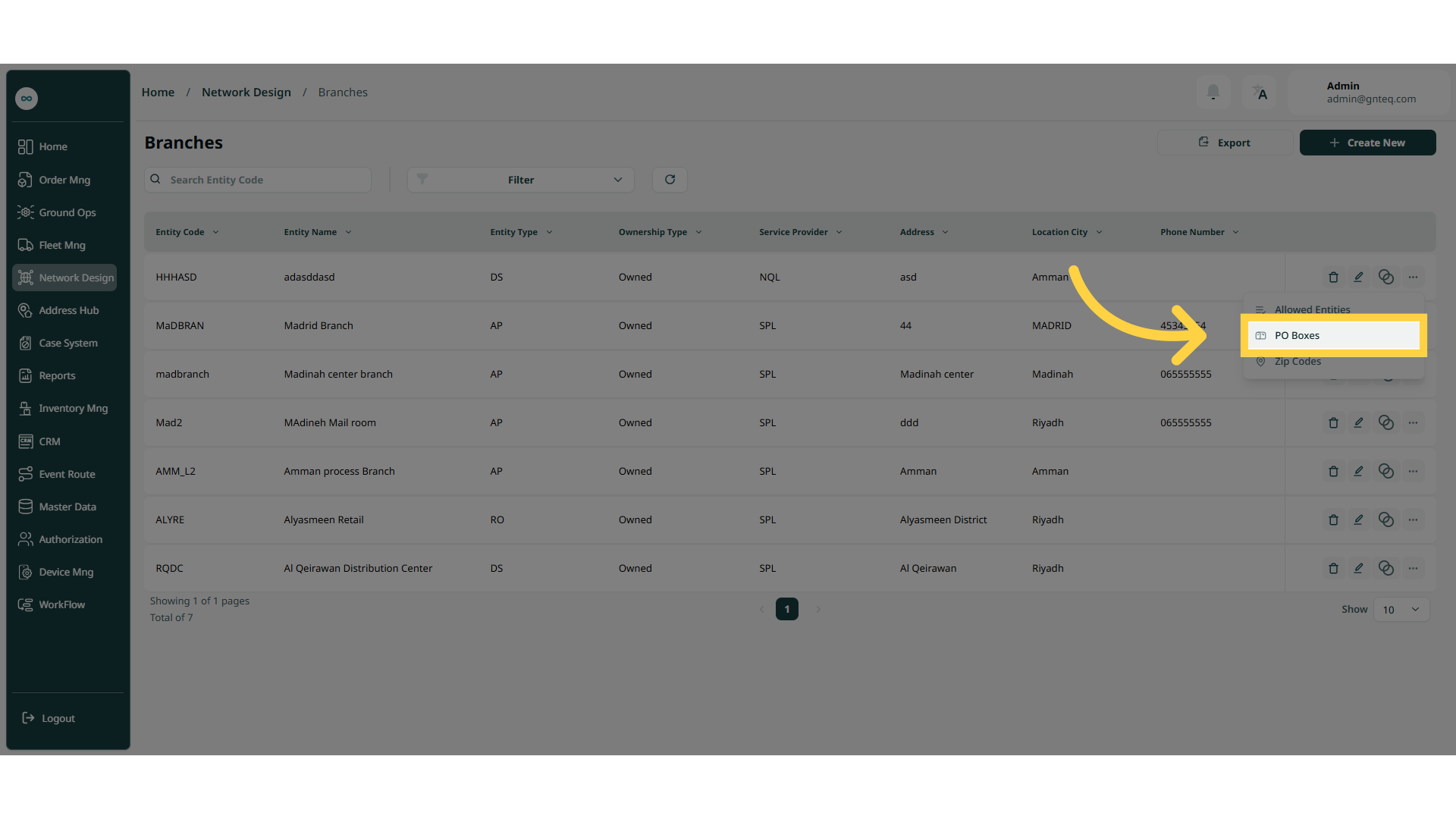
Task: Edit the HHHASD branch row
Action: tap(1359, 278)
